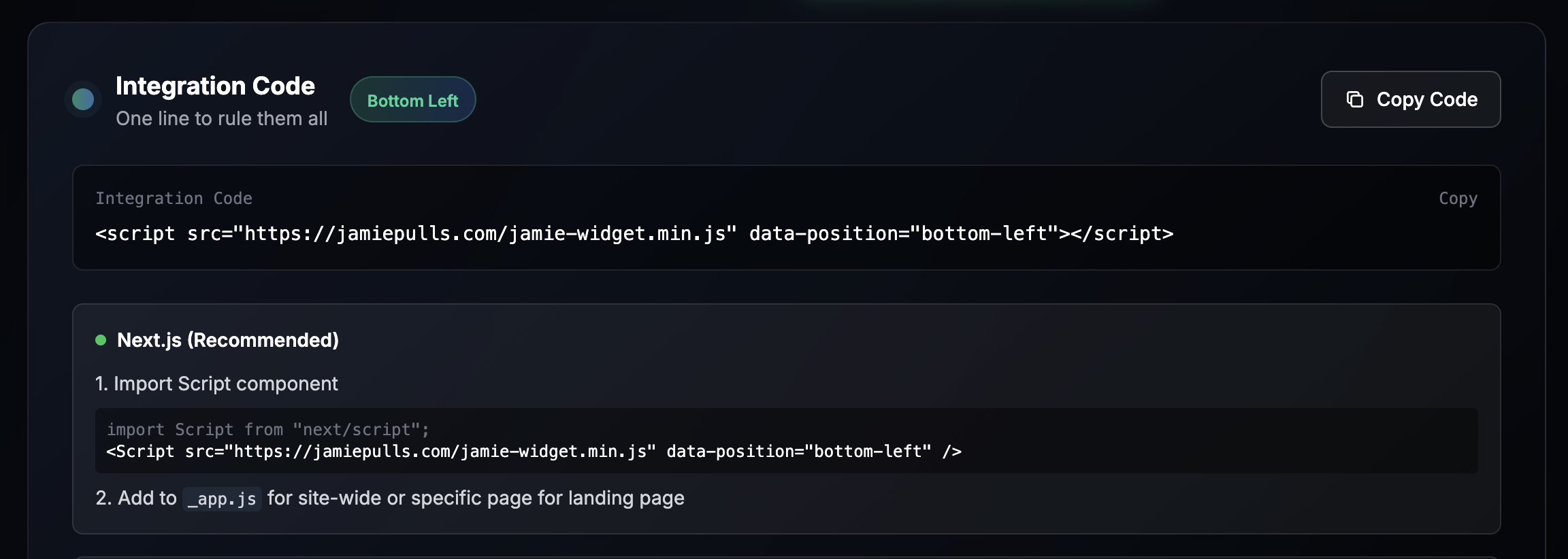1568x559 pixels.
Task: Click the _app.js inline code chip
Action: (223, 499)
